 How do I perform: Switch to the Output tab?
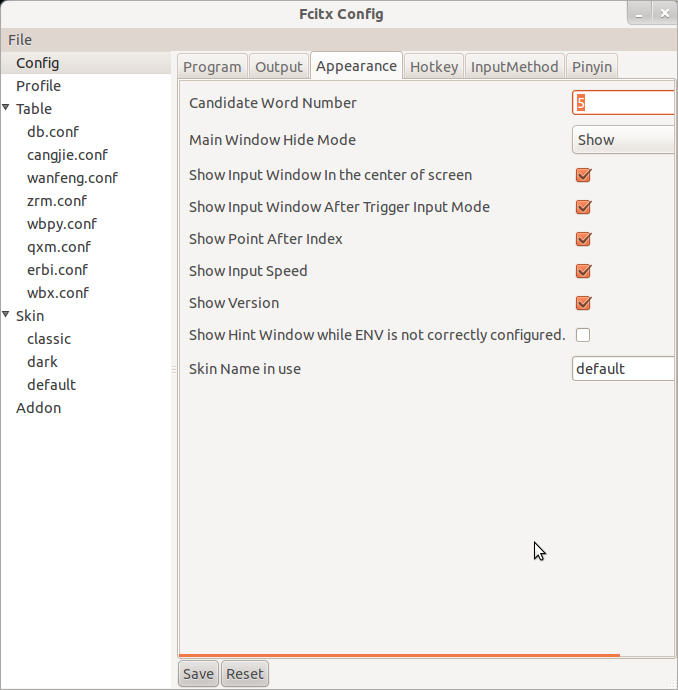279,66
